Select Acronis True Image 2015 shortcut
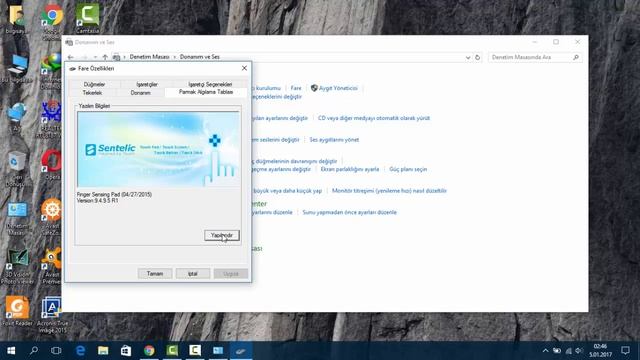The height and width of the screenshot is (360, 640). (x=52, y=314)
